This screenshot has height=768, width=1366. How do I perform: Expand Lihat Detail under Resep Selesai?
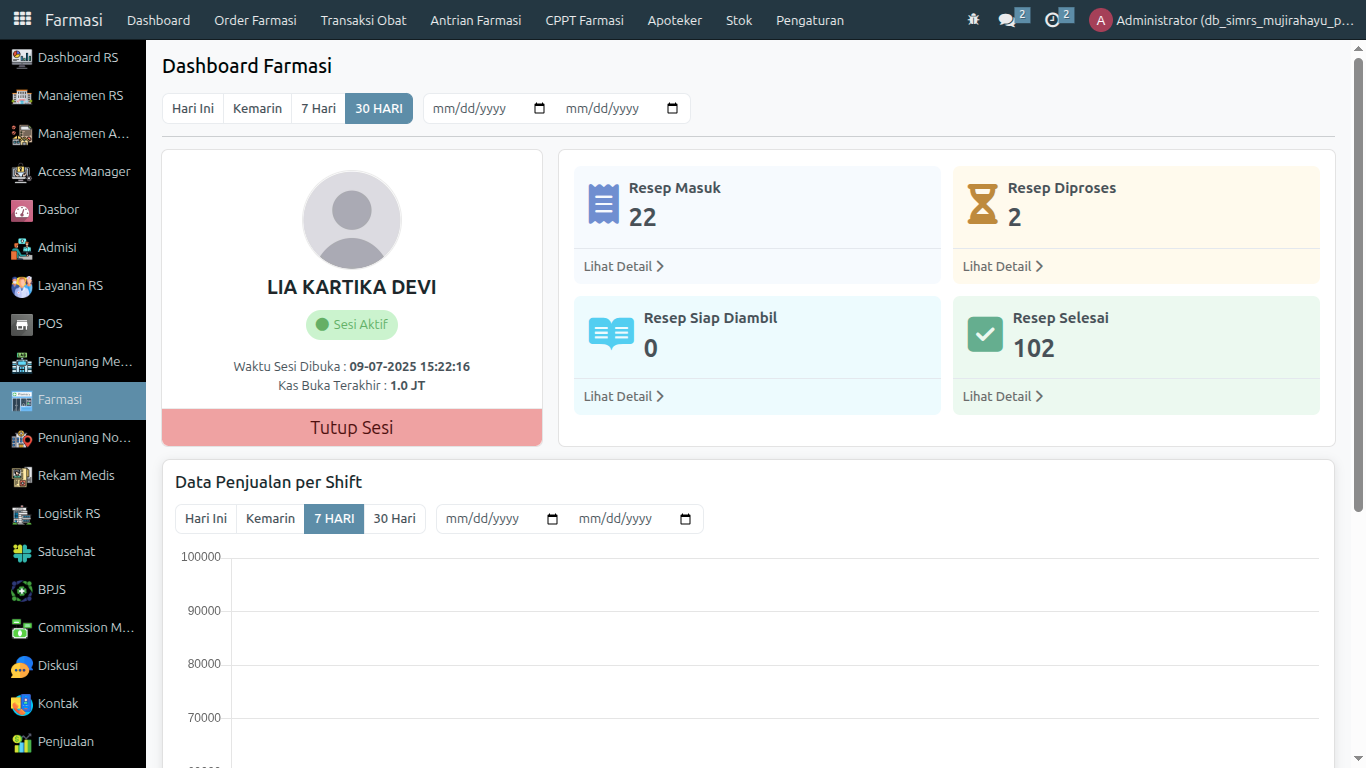(x=1002, y=397)
